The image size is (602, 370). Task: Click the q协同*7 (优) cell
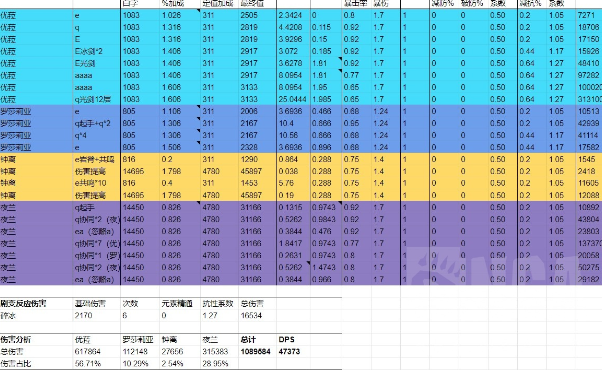(x=97, y=243)
